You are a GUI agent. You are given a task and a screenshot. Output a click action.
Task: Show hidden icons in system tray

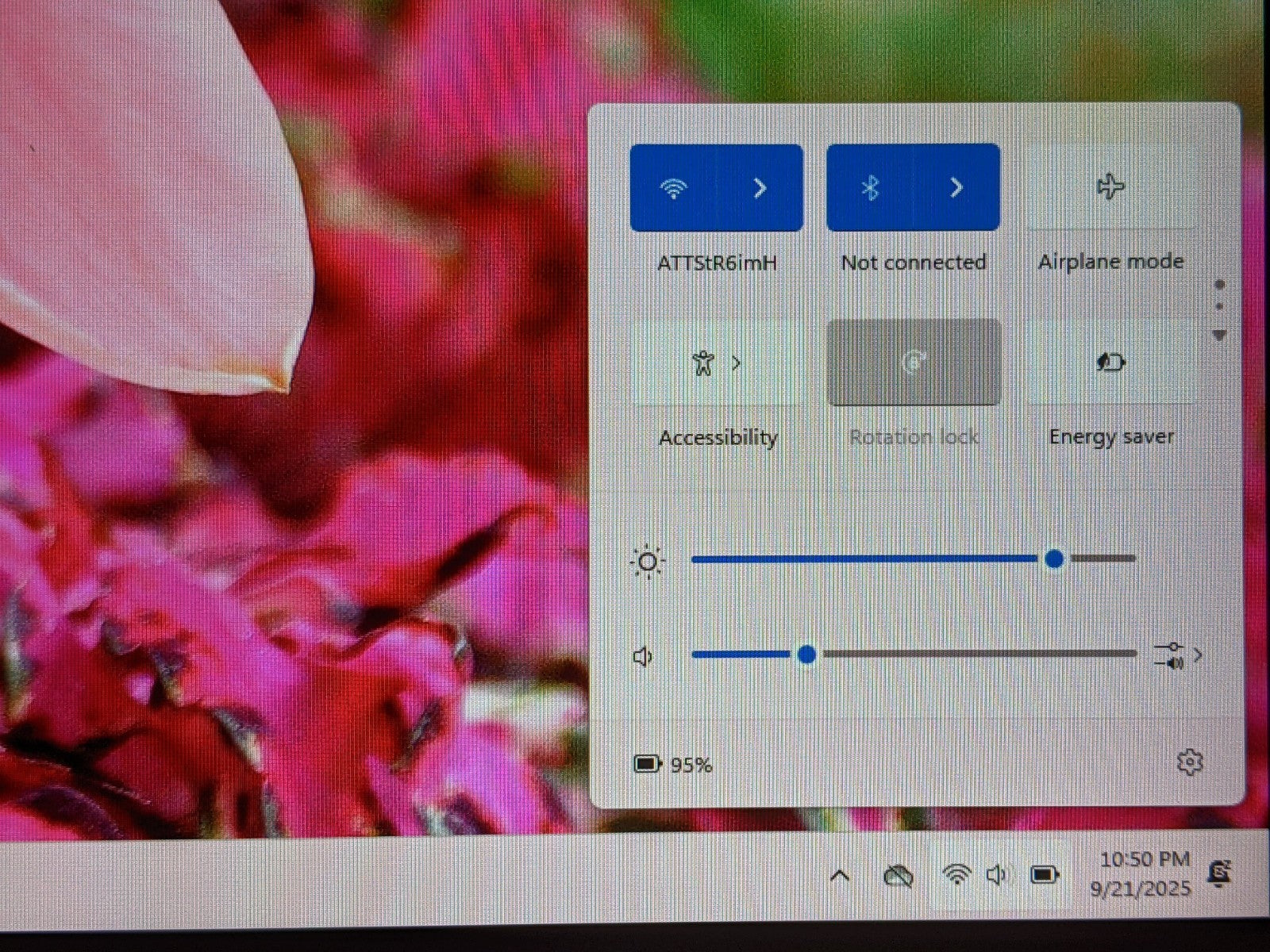(x=840, y=876)
